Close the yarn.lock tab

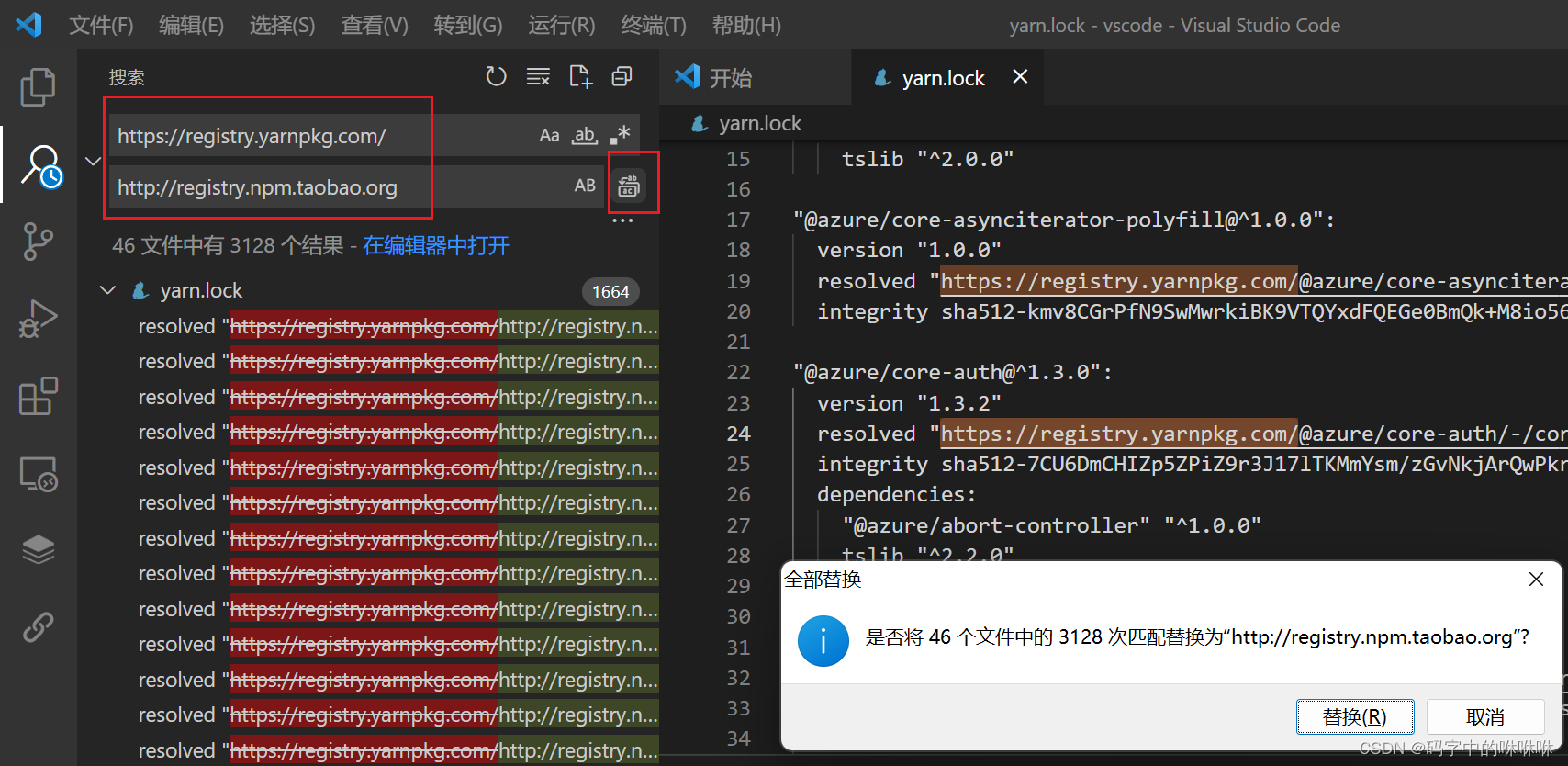coord(1020,77)
